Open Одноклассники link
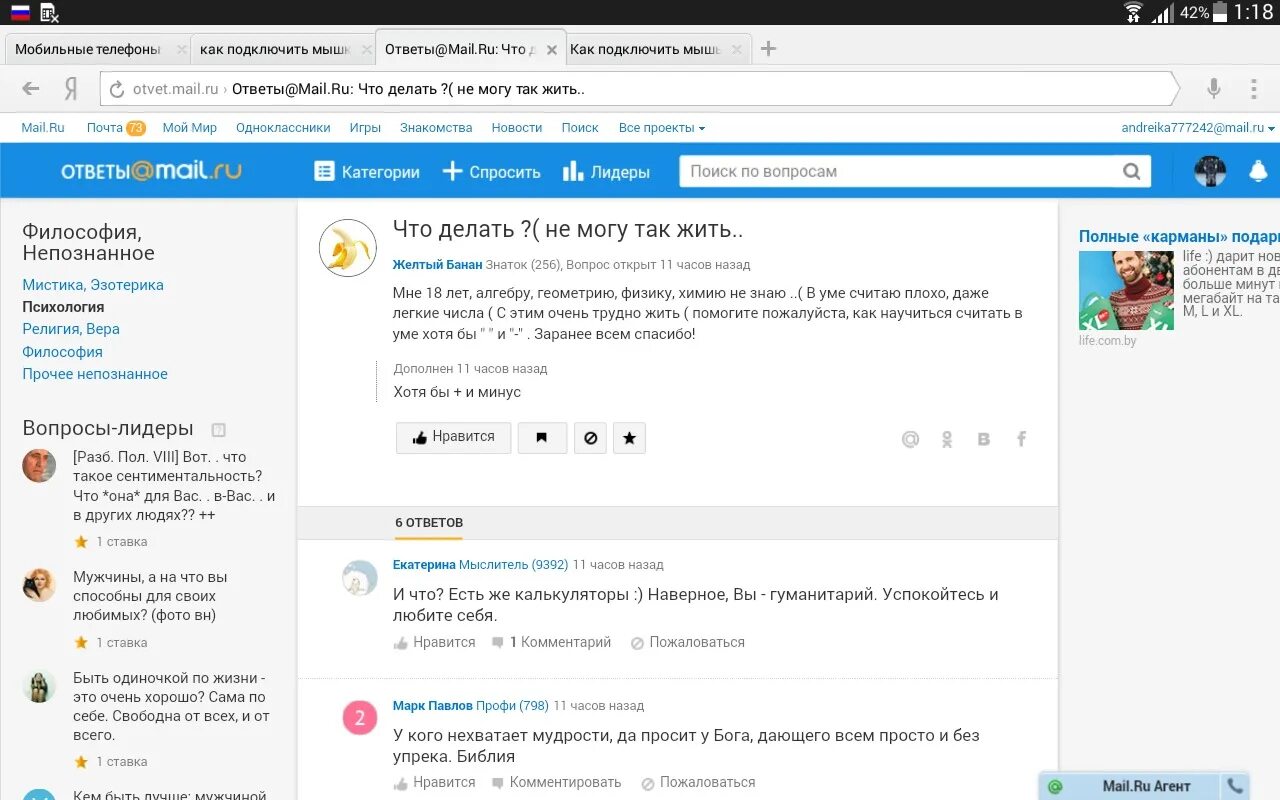The height and width of the screenshot is (800, 1280). coord(283,128)
